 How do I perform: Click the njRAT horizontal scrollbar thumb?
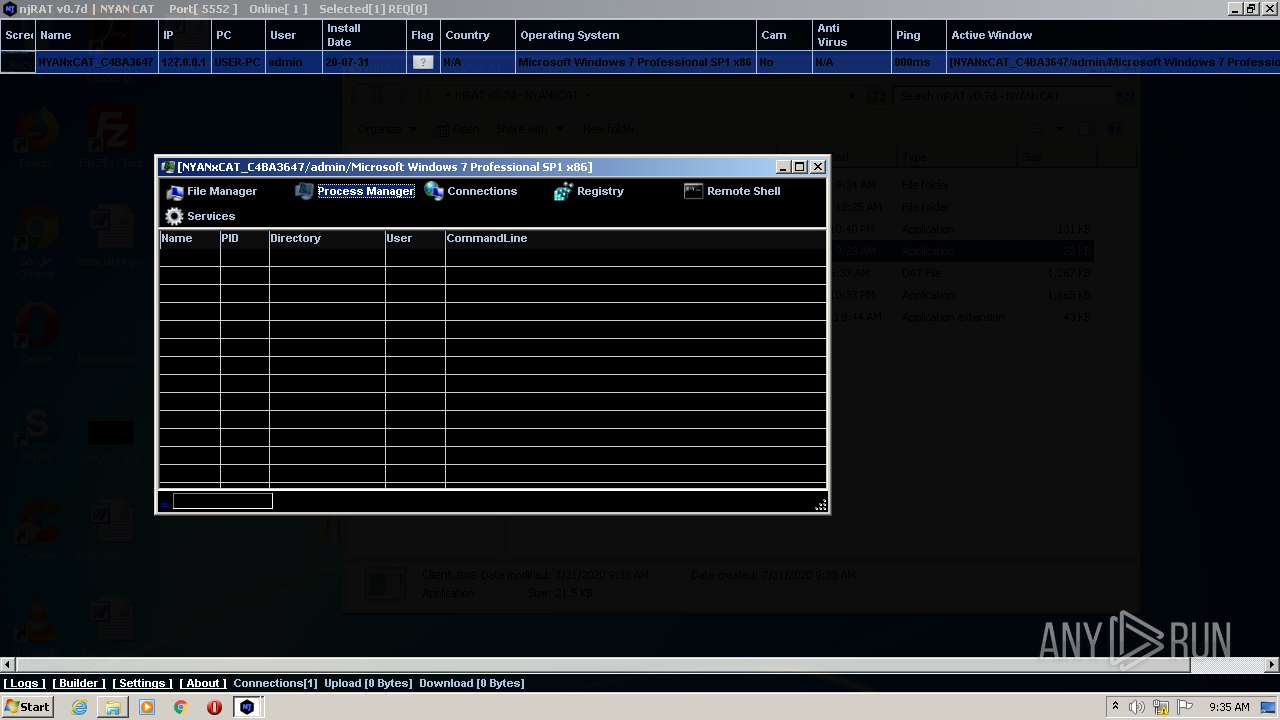pyautogui.click(x=603, y=665)
